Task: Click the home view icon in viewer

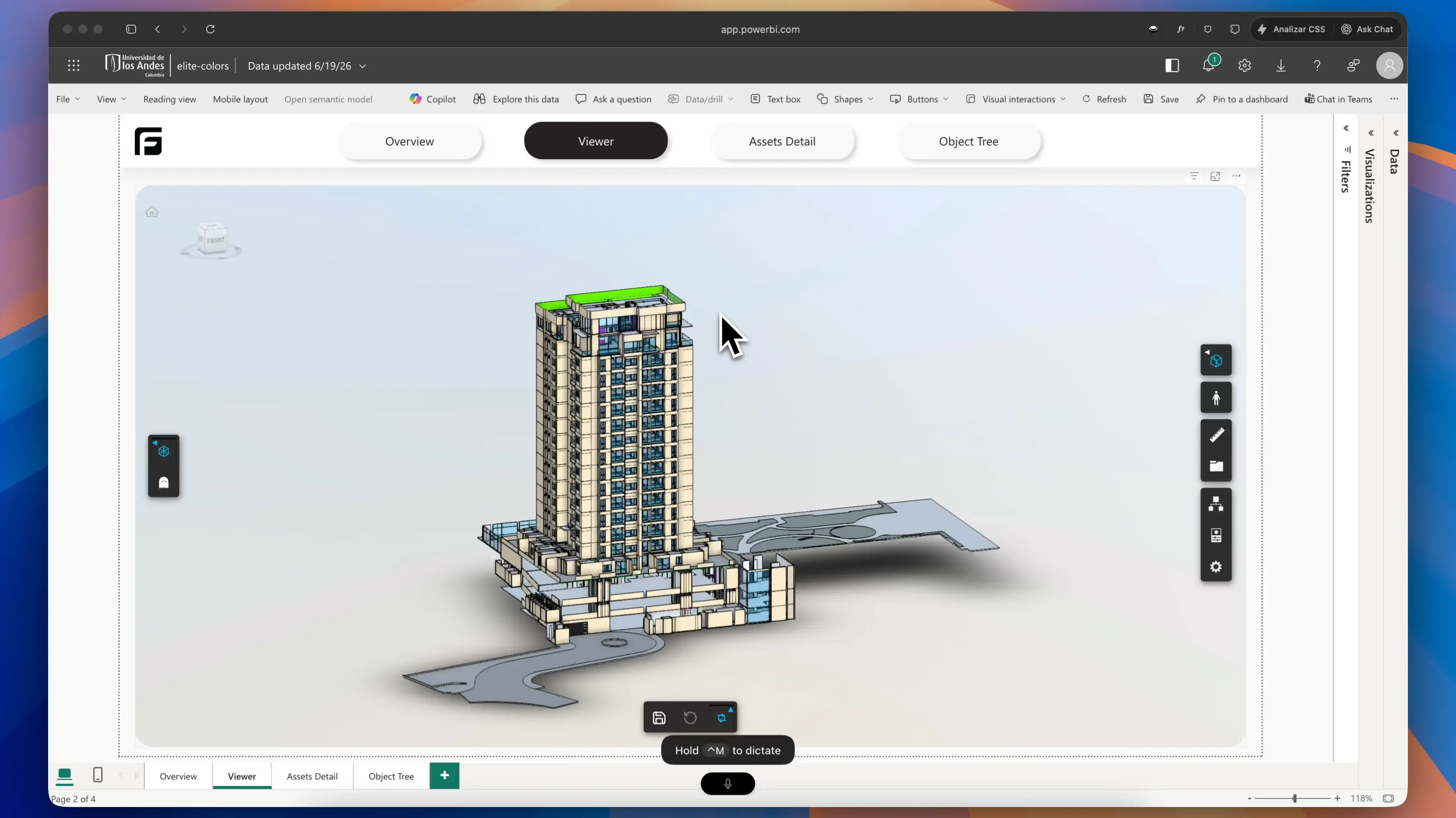Action: [x=152, y=212]
